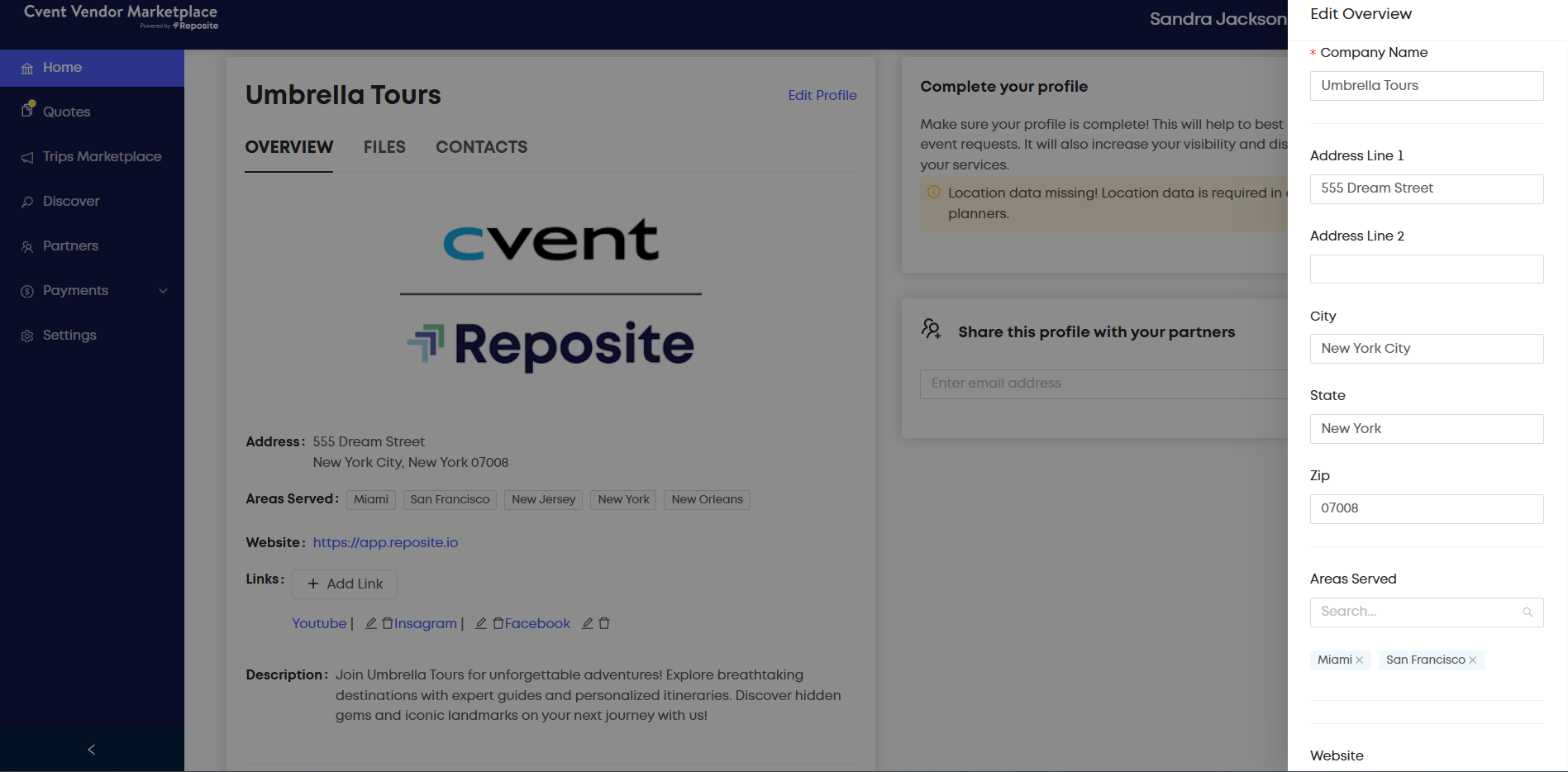Image resolution: width=1568 pixels, height=772 pixels.
Task: Click the San Francisco area tag in overview
Action: click(x=450, y=499)
